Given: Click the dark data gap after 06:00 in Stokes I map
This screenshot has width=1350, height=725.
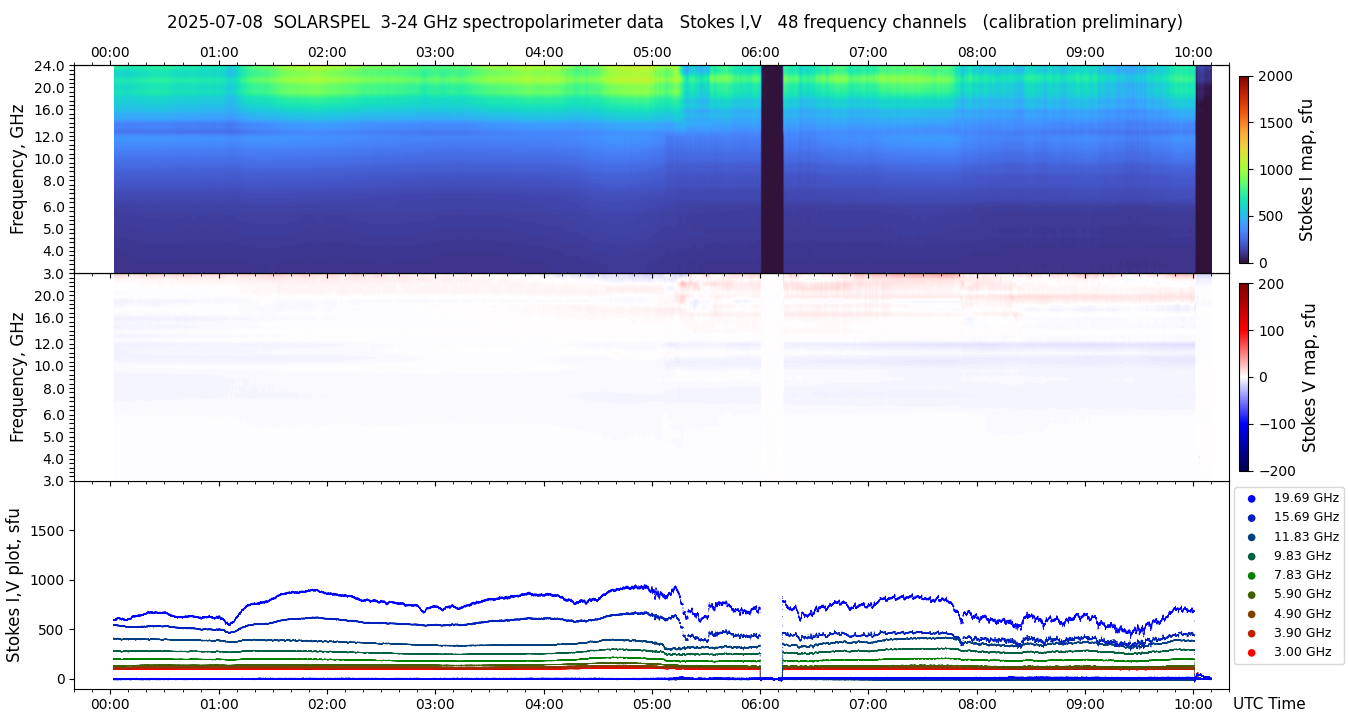Looking at the screenshot, I should (771, 169).
